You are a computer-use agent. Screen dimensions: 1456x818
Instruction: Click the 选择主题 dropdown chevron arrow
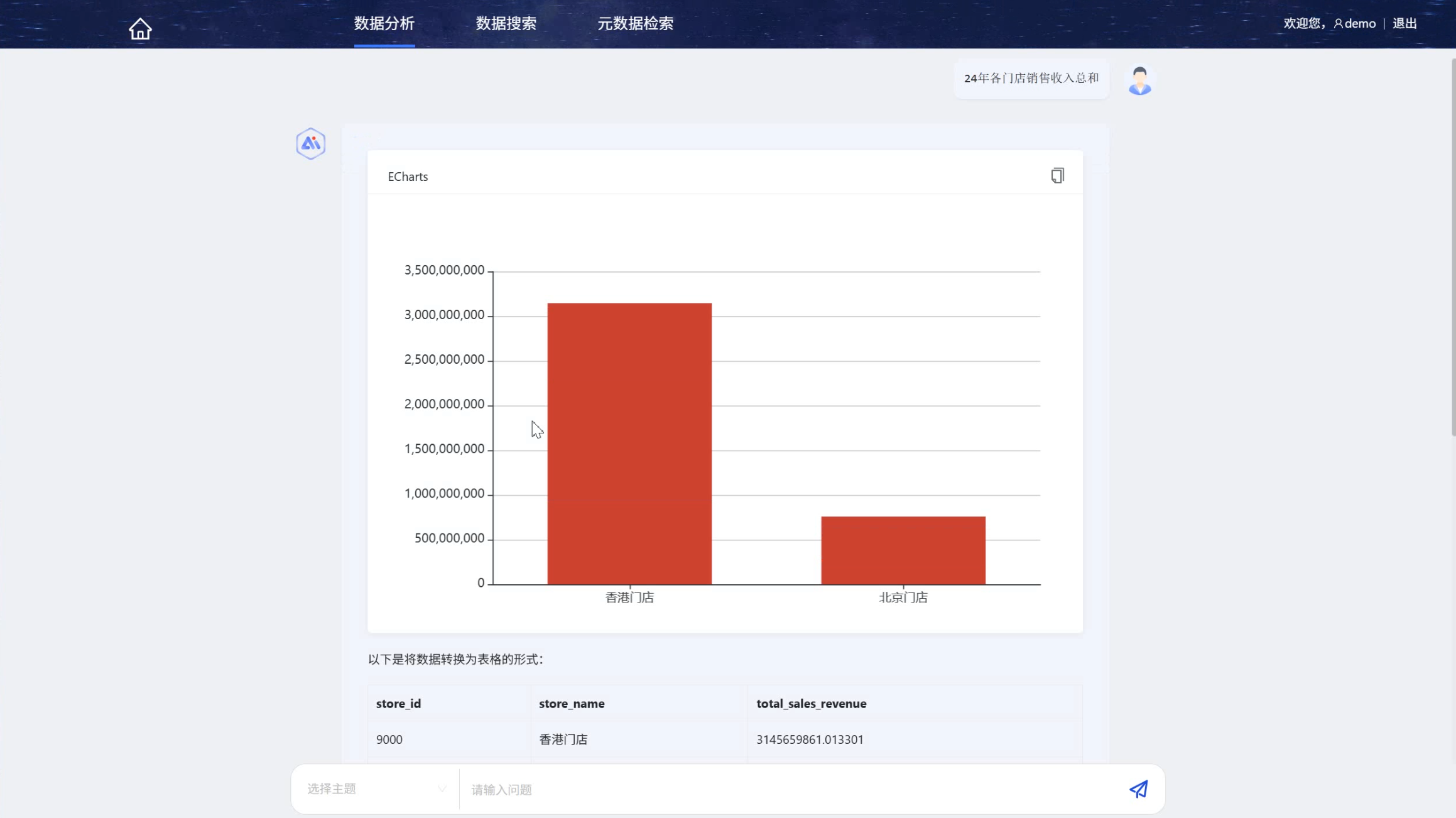[442, 789]
